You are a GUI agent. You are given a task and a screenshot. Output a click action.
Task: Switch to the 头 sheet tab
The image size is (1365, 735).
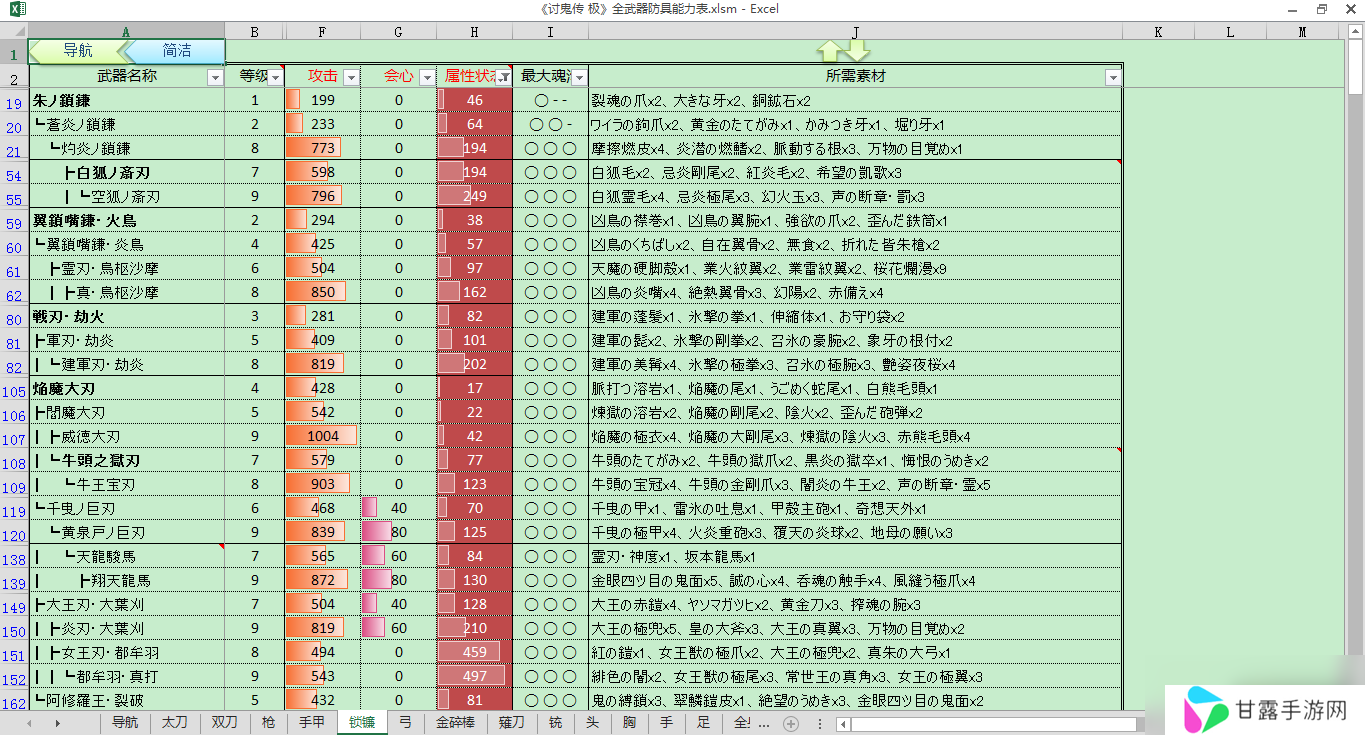[592, 722]
